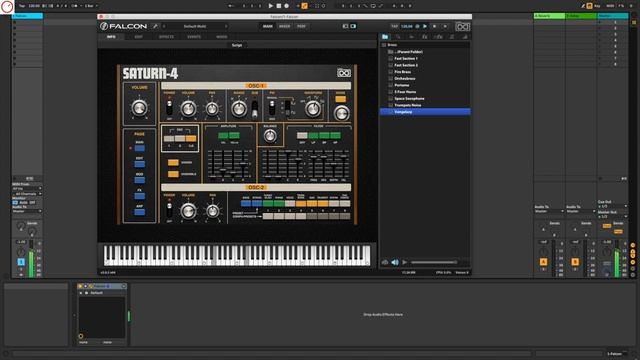
Task: Click the browser preview speaker icon
Action: tap(395, 262)
